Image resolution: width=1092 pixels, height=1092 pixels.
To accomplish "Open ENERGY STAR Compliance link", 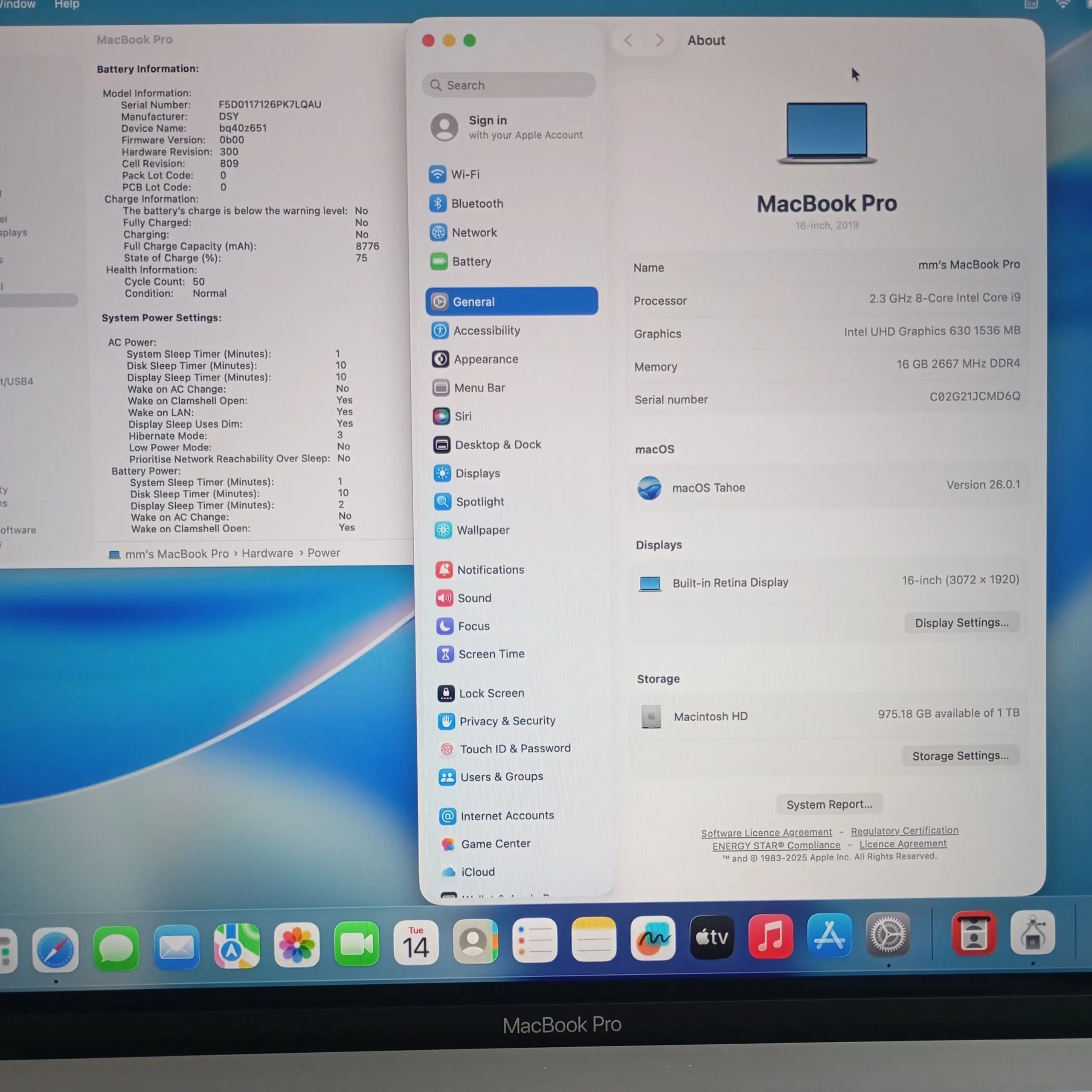I will click(x=776, y=845).
